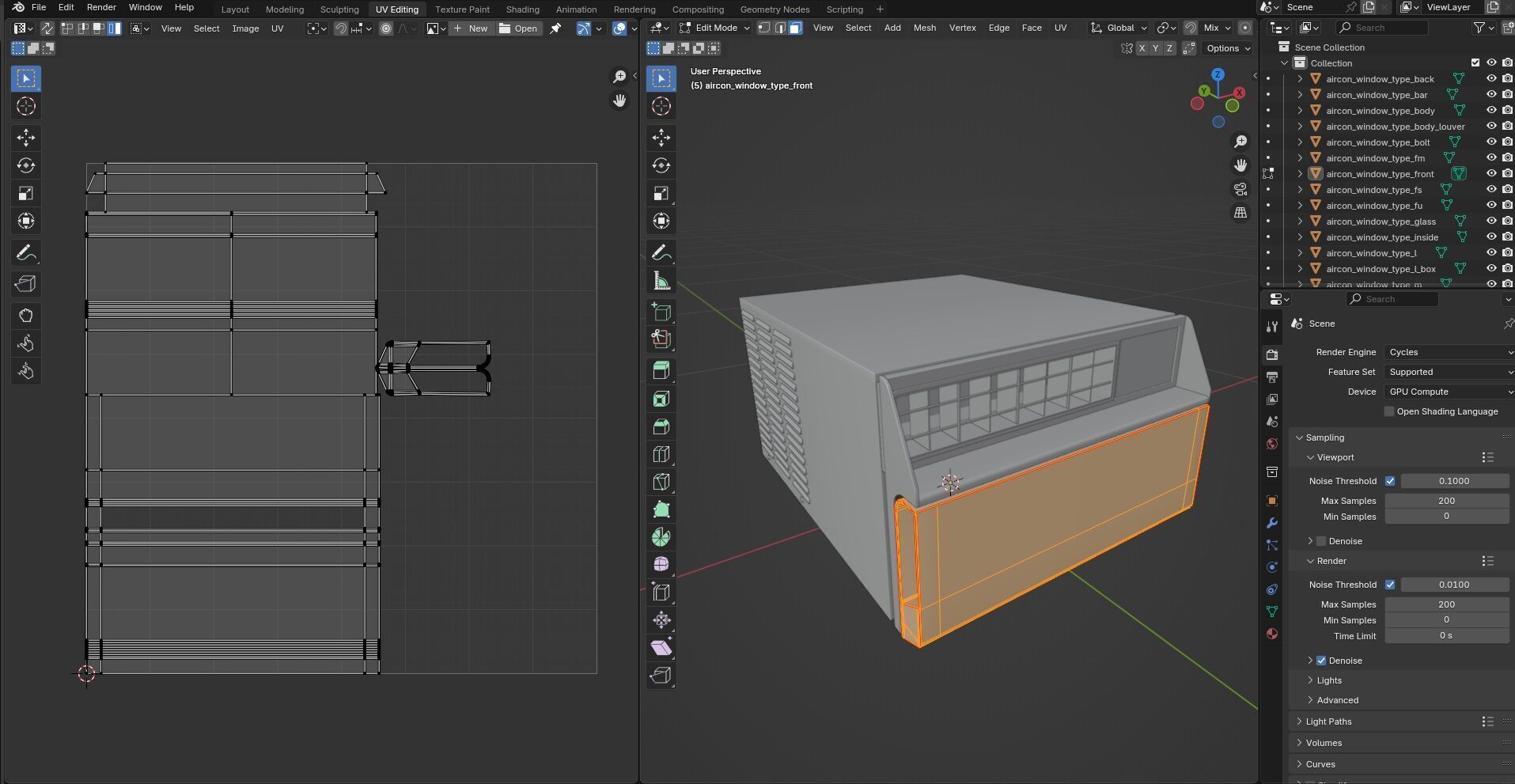
Task: Switch to orthographic/perspective grid view icon
Action: click(x=1240, y=213)
